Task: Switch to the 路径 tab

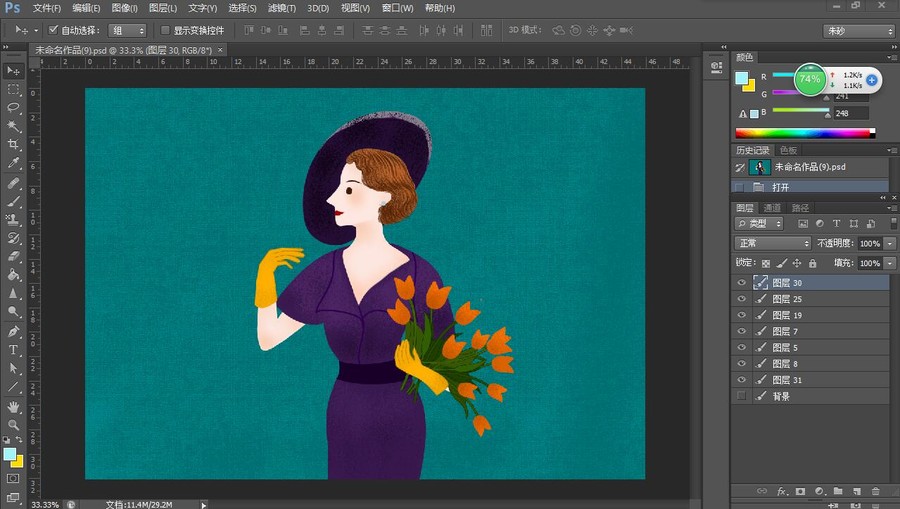Action: [800, 208]
